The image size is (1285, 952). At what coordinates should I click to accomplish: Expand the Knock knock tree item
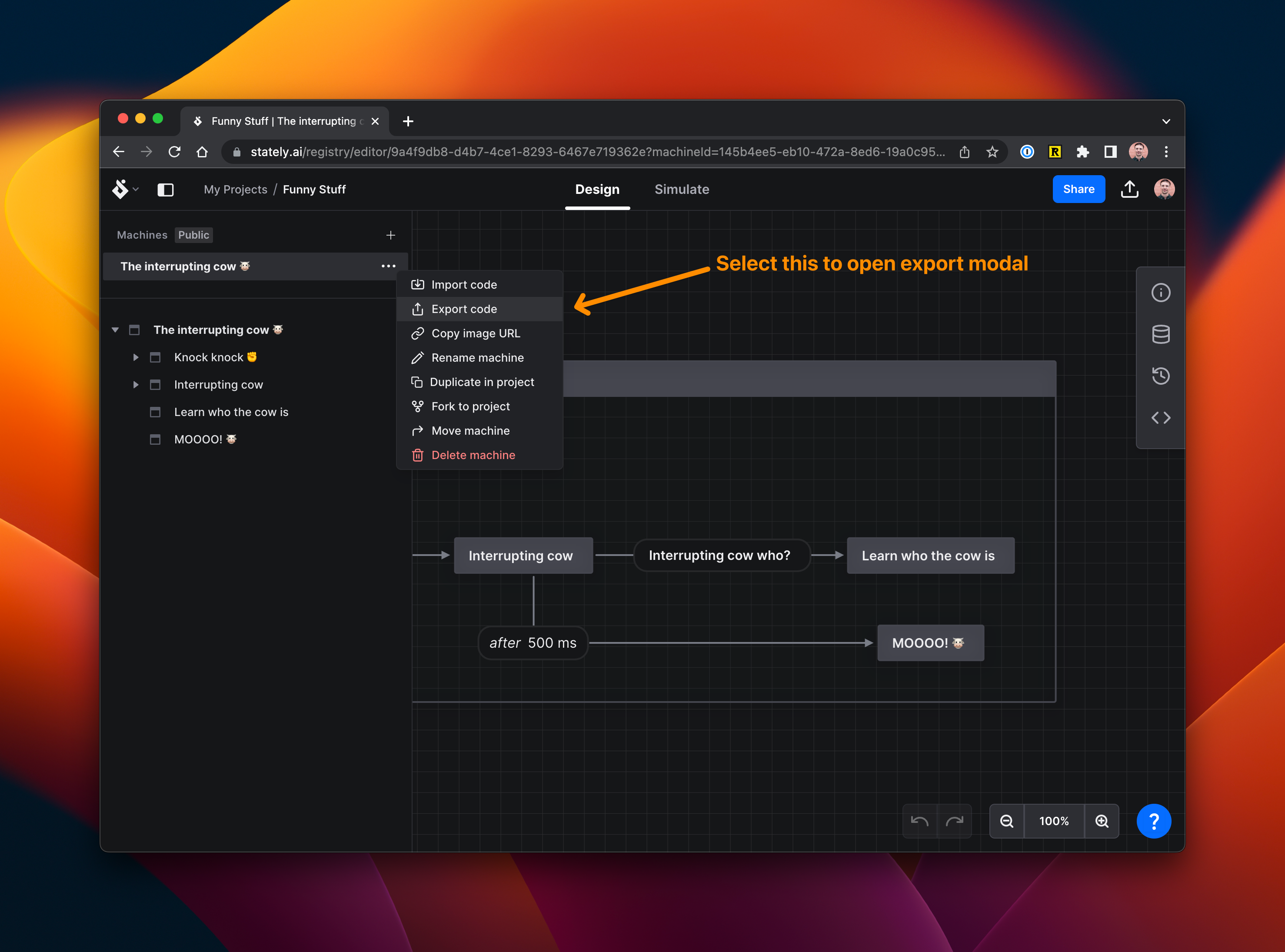click(x=136, y=357)
